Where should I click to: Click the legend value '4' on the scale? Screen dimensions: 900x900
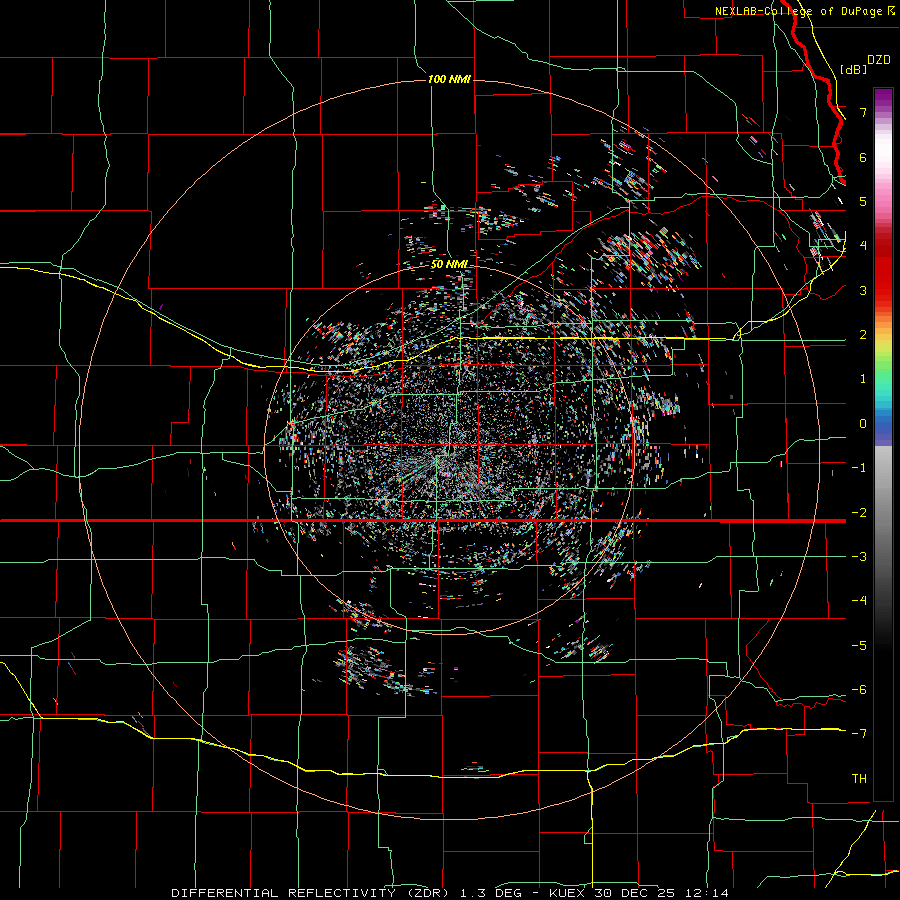863,246
